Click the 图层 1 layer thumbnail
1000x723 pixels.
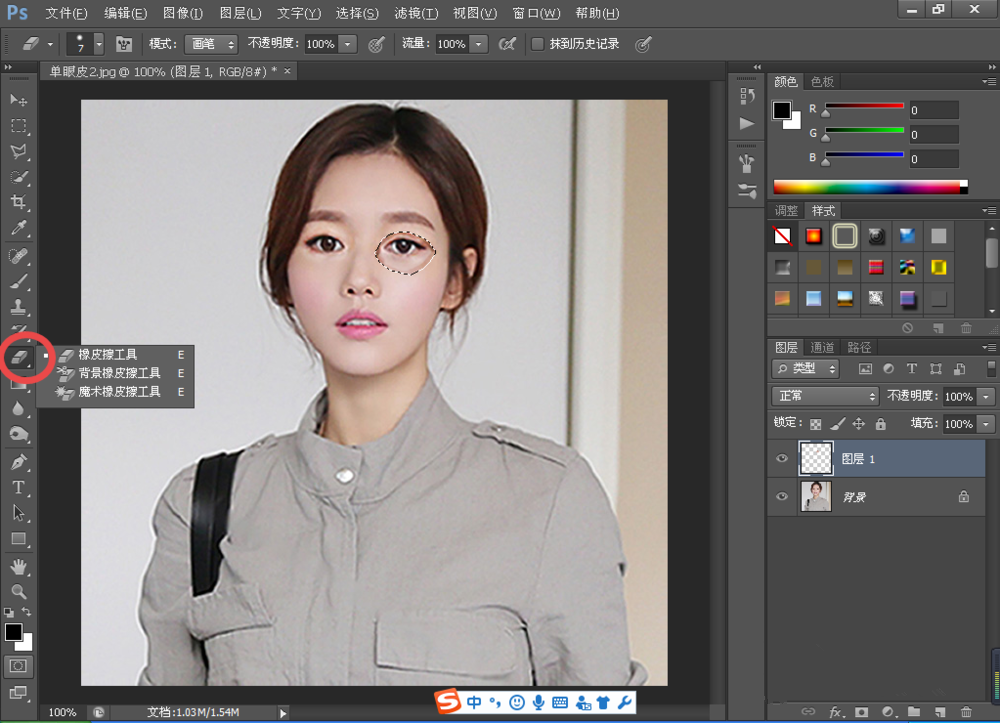pyautogui.click(x=816, y=459)
